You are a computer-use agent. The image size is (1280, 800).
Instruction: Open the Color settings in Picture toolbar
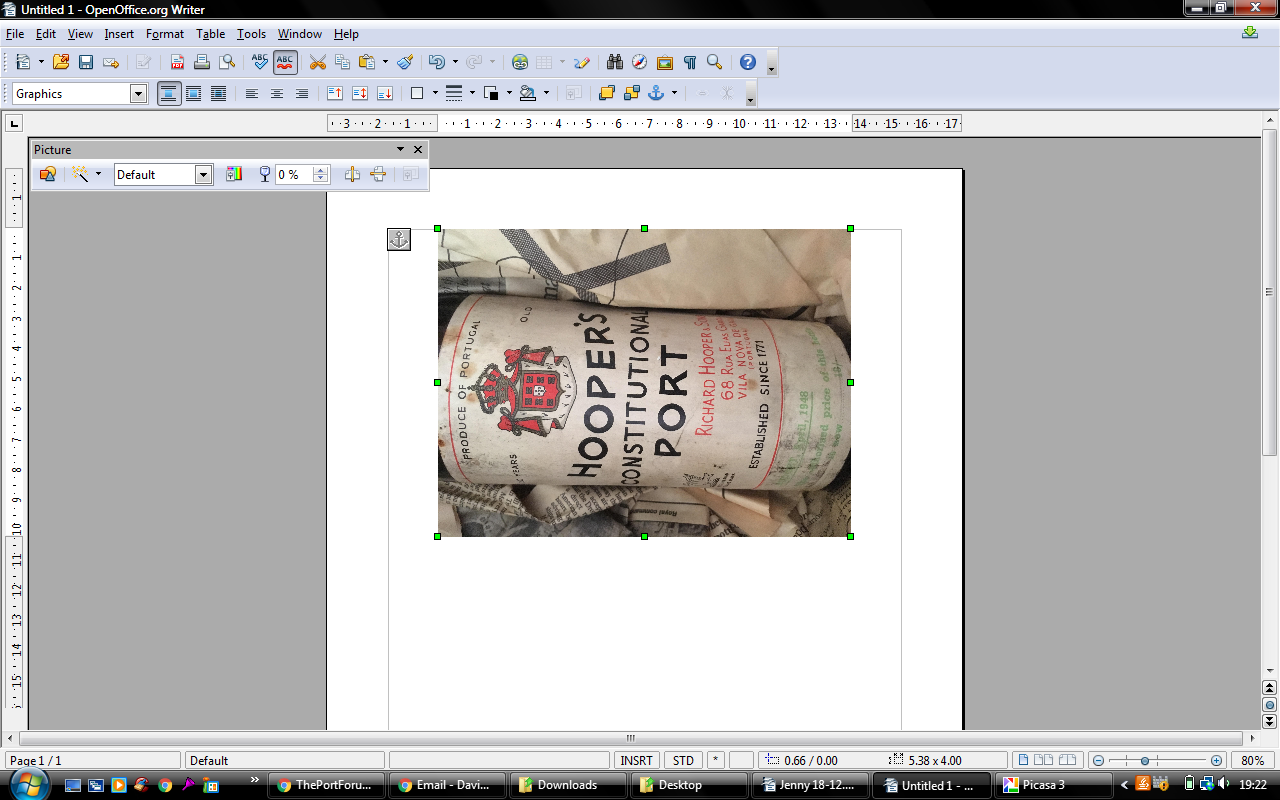[234, 174]
